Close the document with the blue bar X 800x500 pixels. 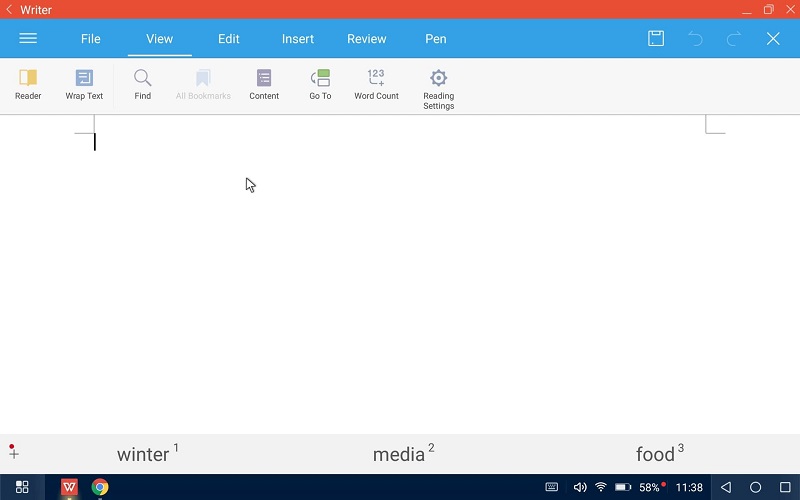pyautogui.click(x=773, y=38)
